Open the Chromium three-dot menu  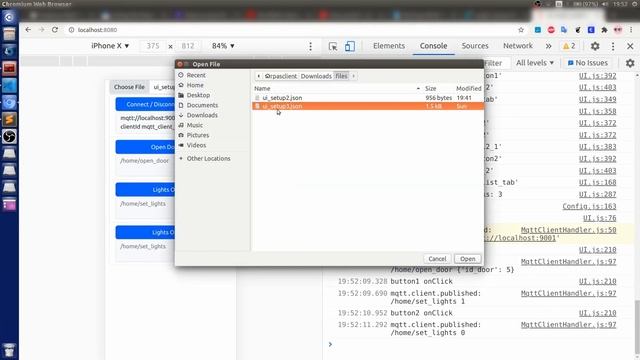click(x=631, y=30)
